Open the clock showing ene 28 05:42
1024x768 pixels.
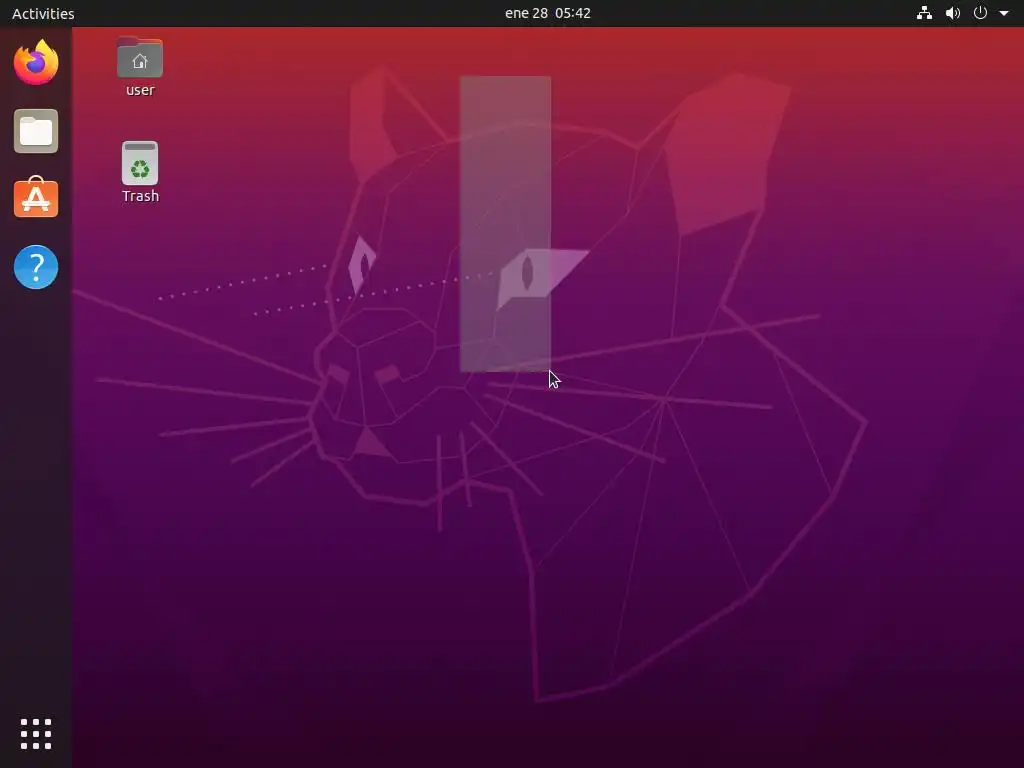tap(547, 13)
